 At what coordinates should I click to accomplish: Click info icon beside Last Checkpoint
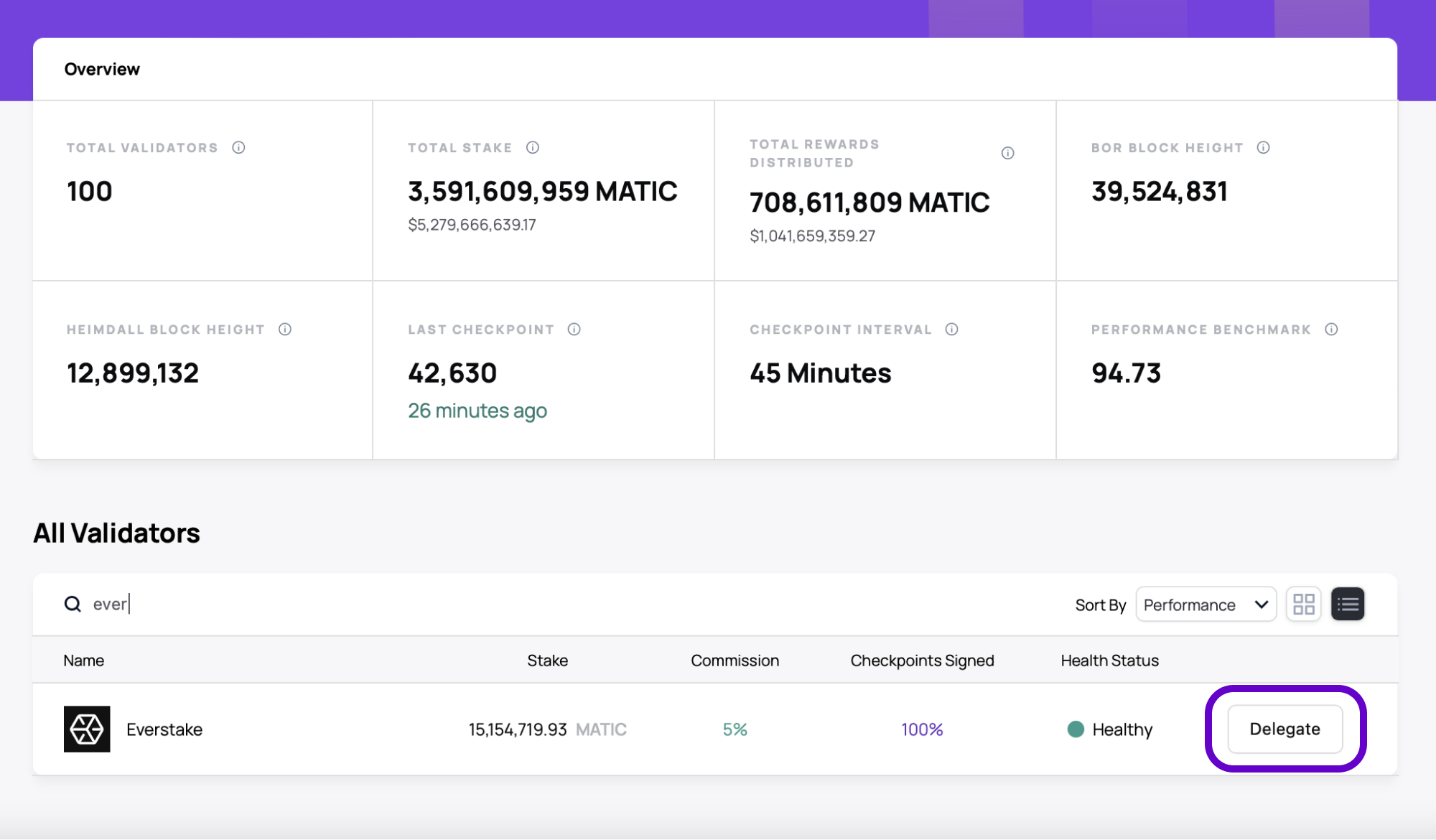574,329
